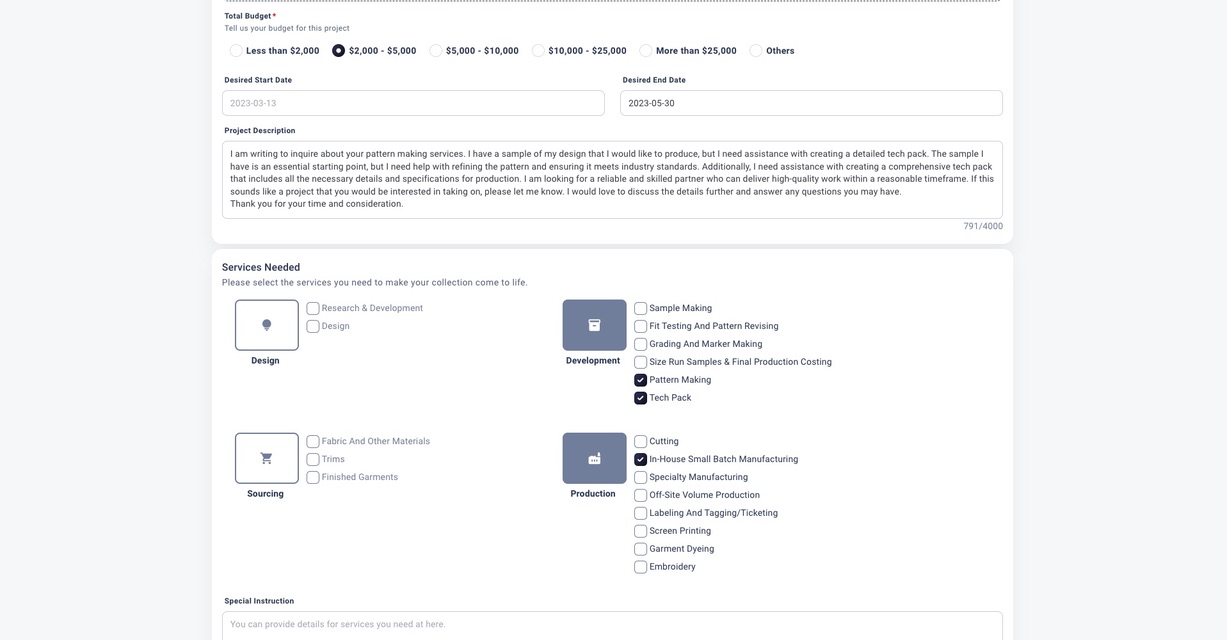
Task: Choose the $5,000 - $10,000 budget radio
Action: pos(436,51)
